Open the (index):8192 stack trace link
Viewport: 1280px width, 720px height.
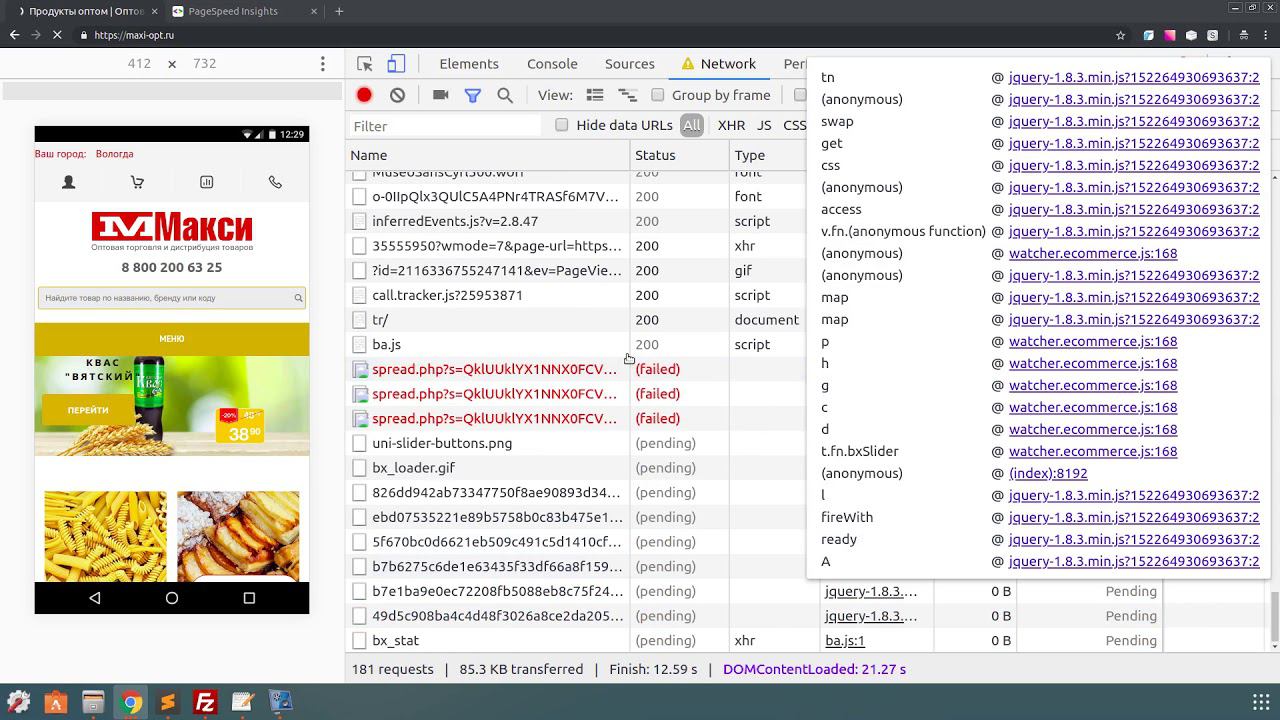[x=1048, y=473]
